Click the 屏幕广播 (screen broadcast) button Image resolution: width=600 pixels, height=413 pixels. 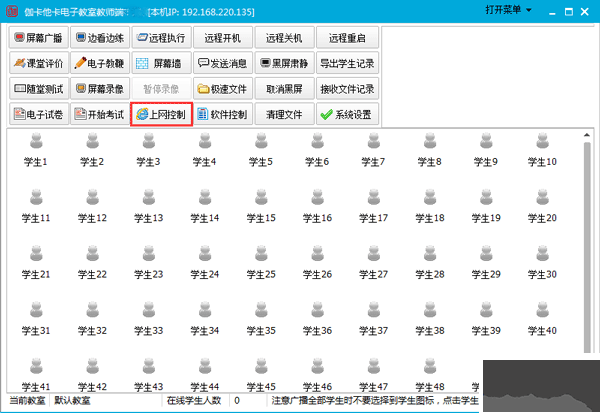pyautogui.click(x=39, y=37)
